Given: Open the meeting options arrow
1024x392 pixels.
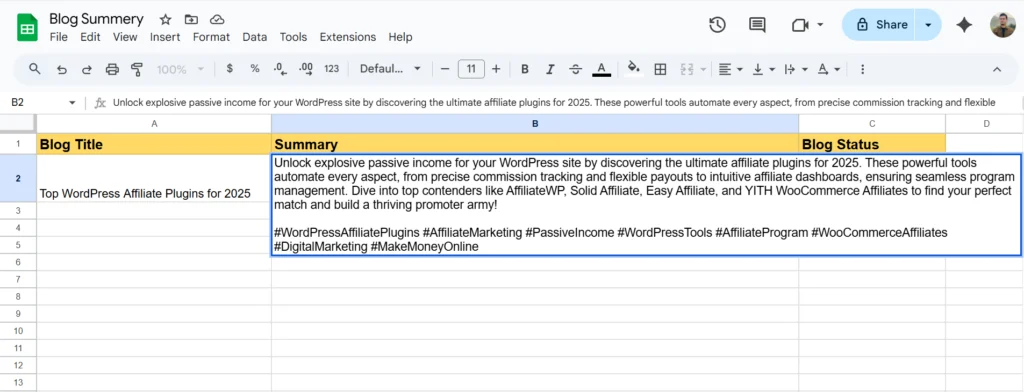Looking at the screenshot, I should [820, 25].
